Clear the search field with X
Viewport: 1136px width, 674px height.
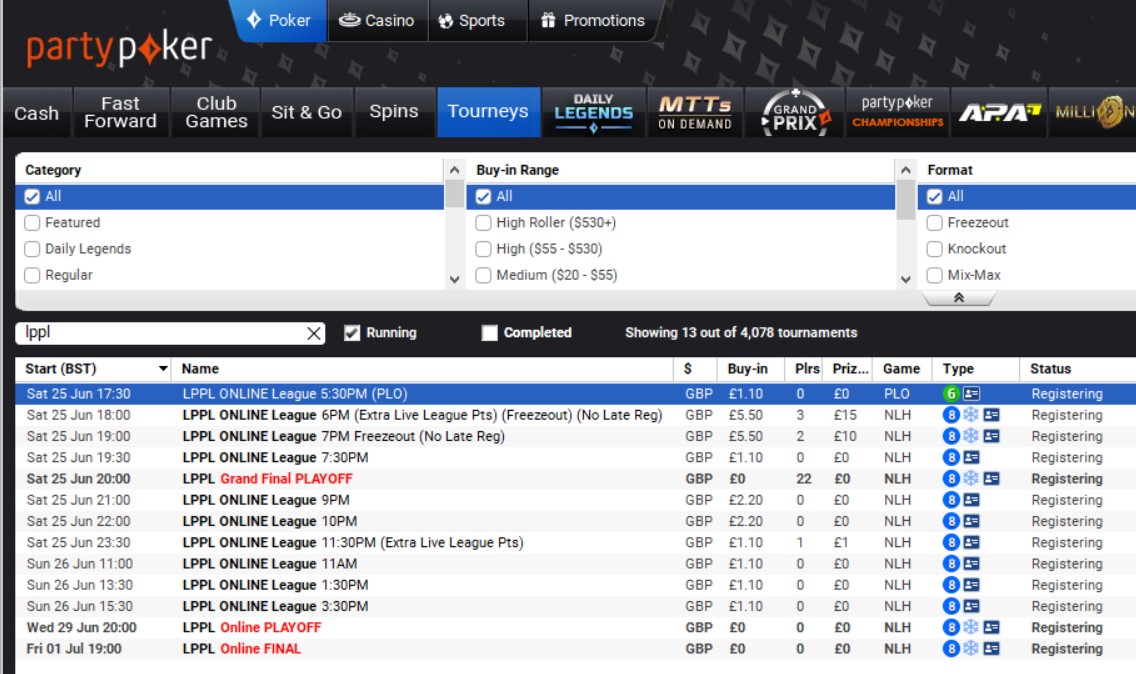point(314,333)
